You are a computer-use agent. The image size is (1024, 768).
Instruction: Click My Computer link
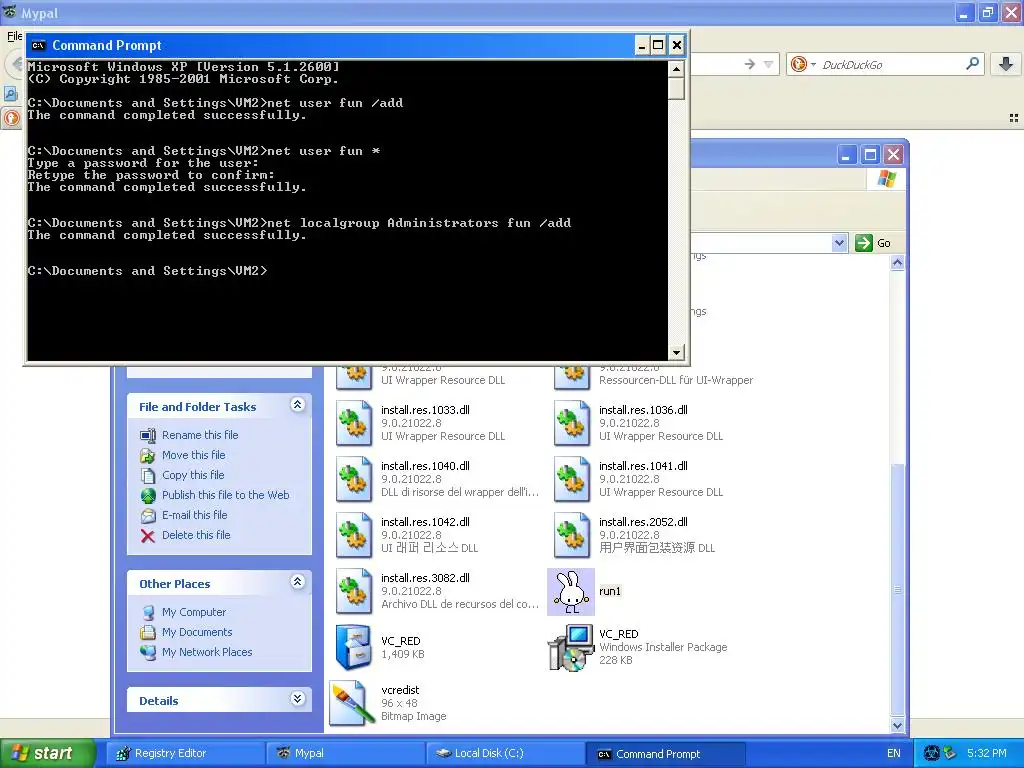[194, 612]
